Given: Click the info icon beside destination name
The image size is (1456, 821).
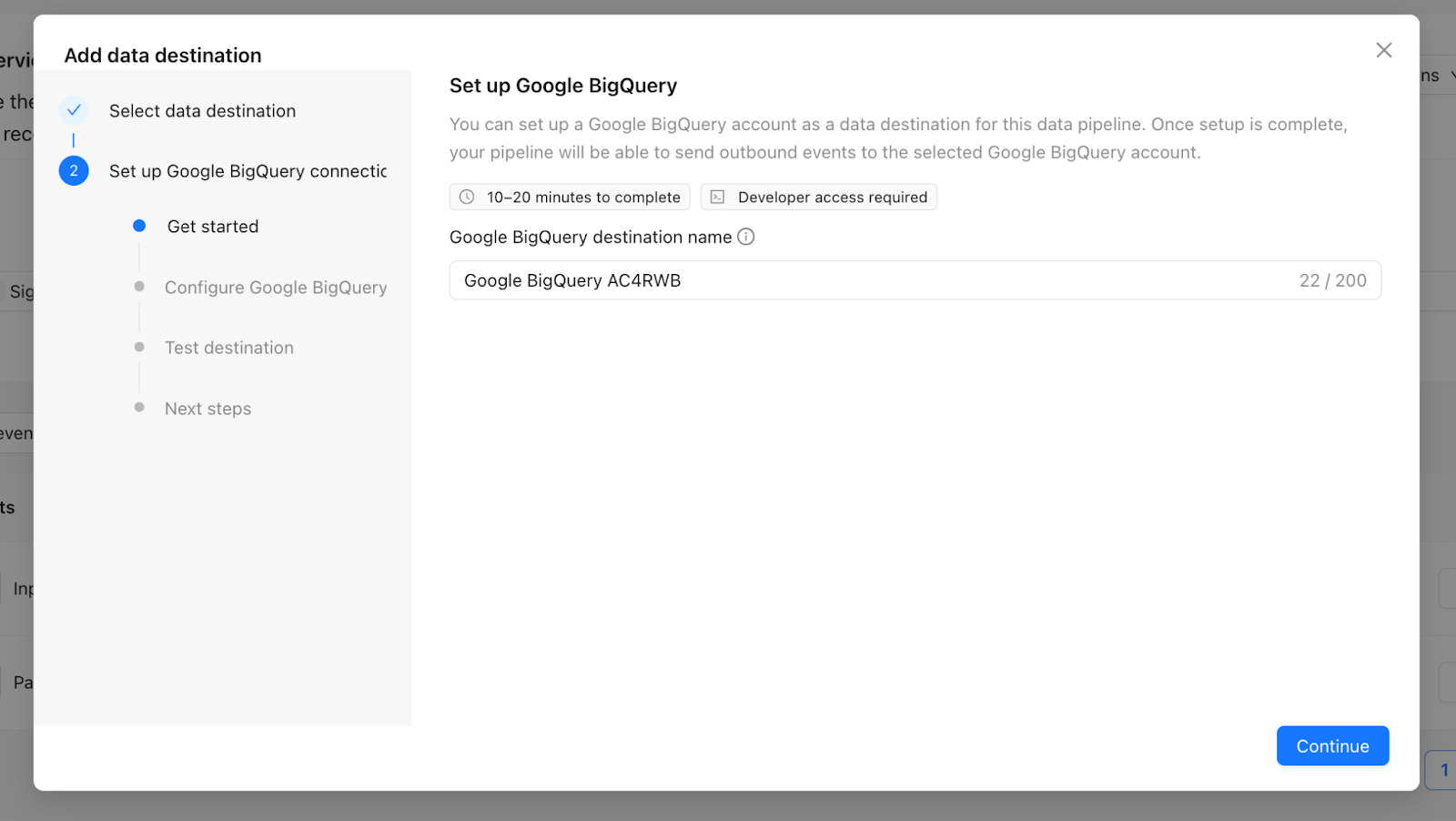Looking at the screenshot, I should 745,237.
